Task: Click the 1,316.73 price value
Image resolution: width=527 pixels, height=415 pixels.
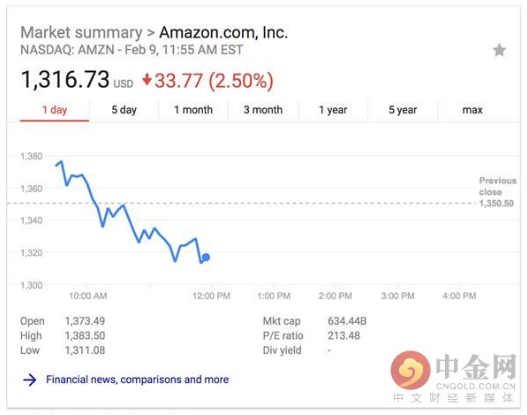Action: point(65,80)
